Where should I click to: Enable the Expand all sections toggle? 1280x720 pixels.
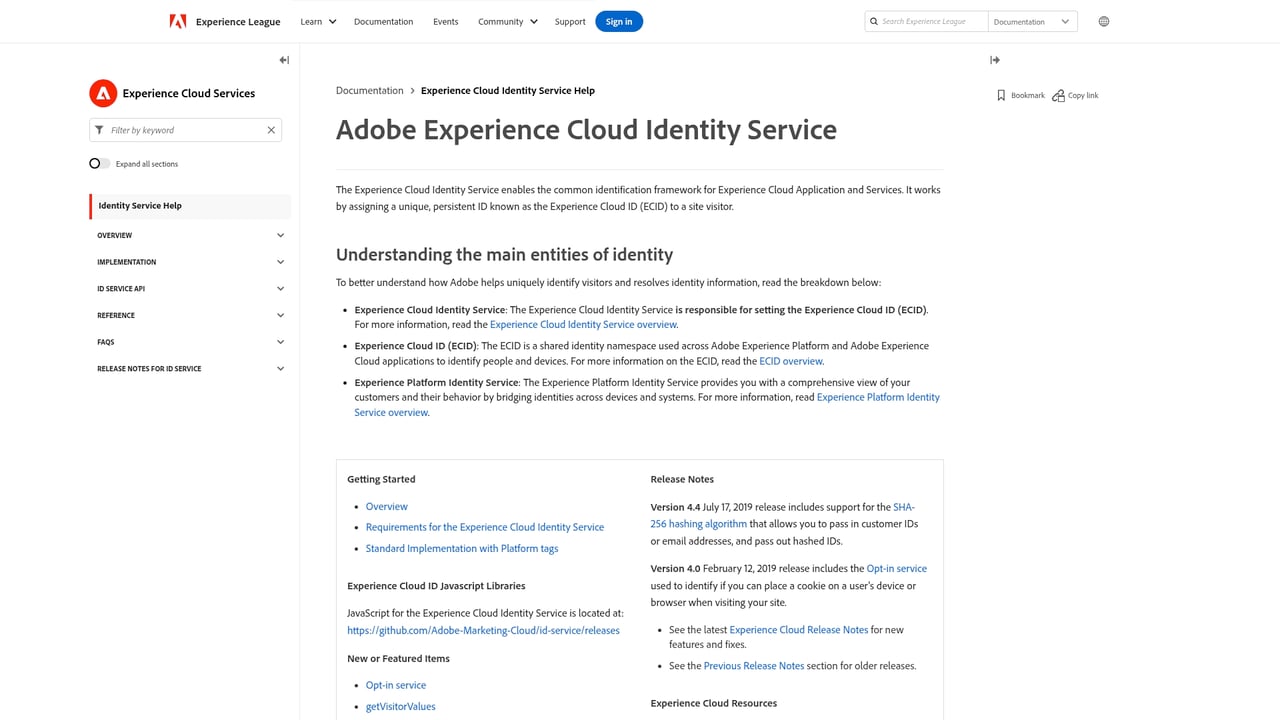click(99, 163)
